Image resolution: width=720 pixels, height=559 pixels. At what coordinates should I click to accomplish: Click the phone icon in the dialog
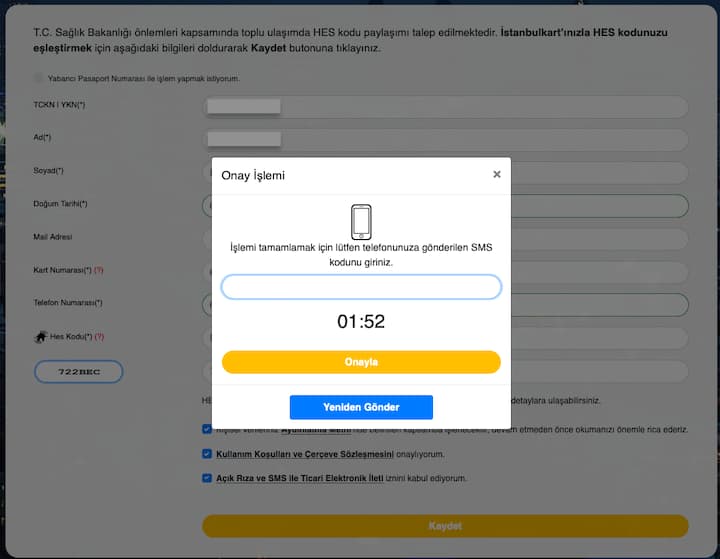[x=361, y=222]
